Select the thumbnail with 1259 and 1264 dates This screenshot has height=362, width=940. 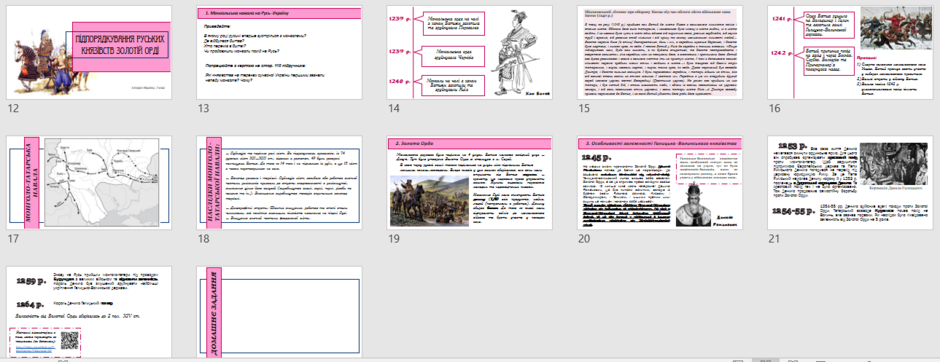[x=89, y=312]
